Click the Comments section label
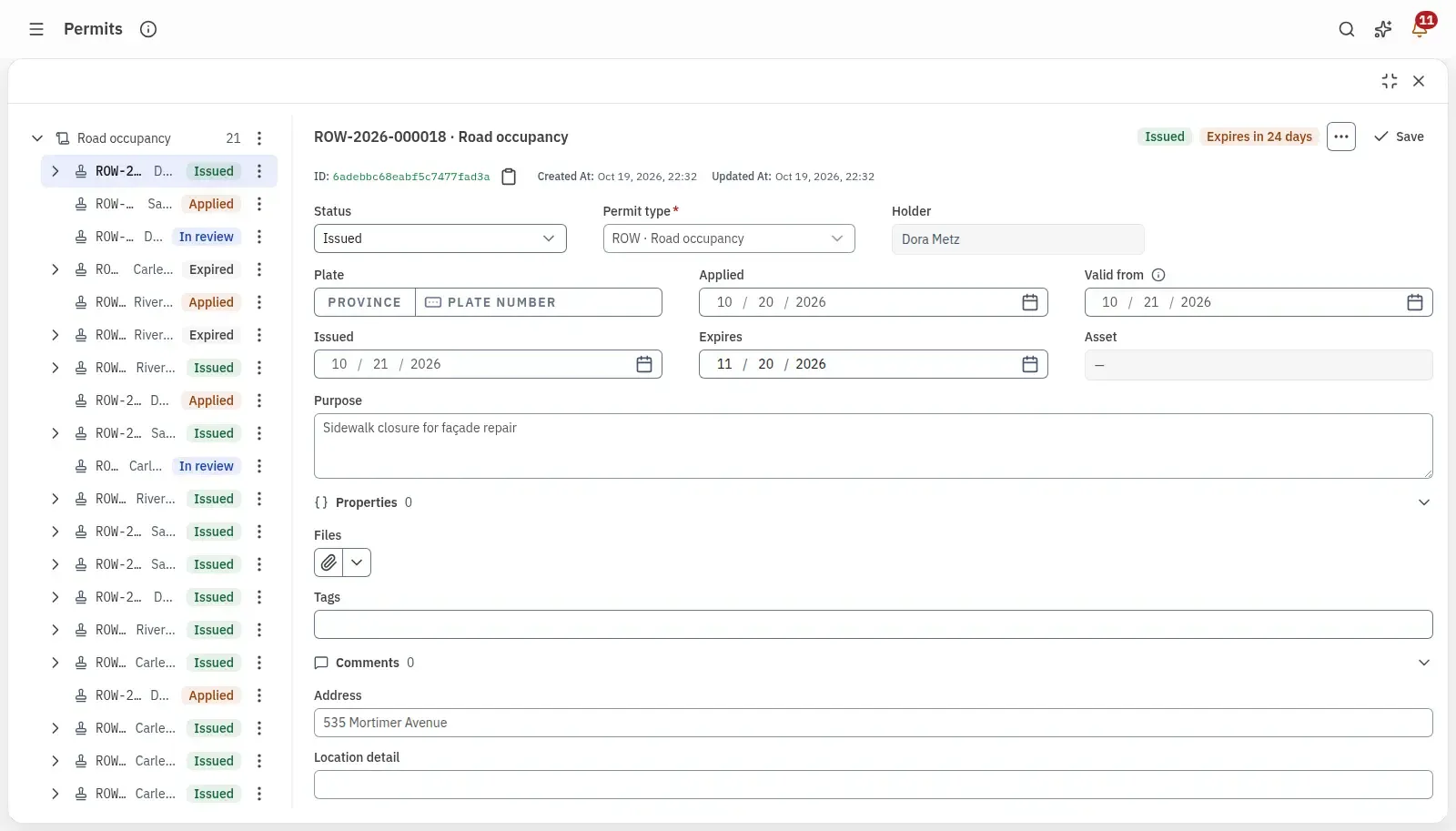1456x831 pixels. pos(368,663)
